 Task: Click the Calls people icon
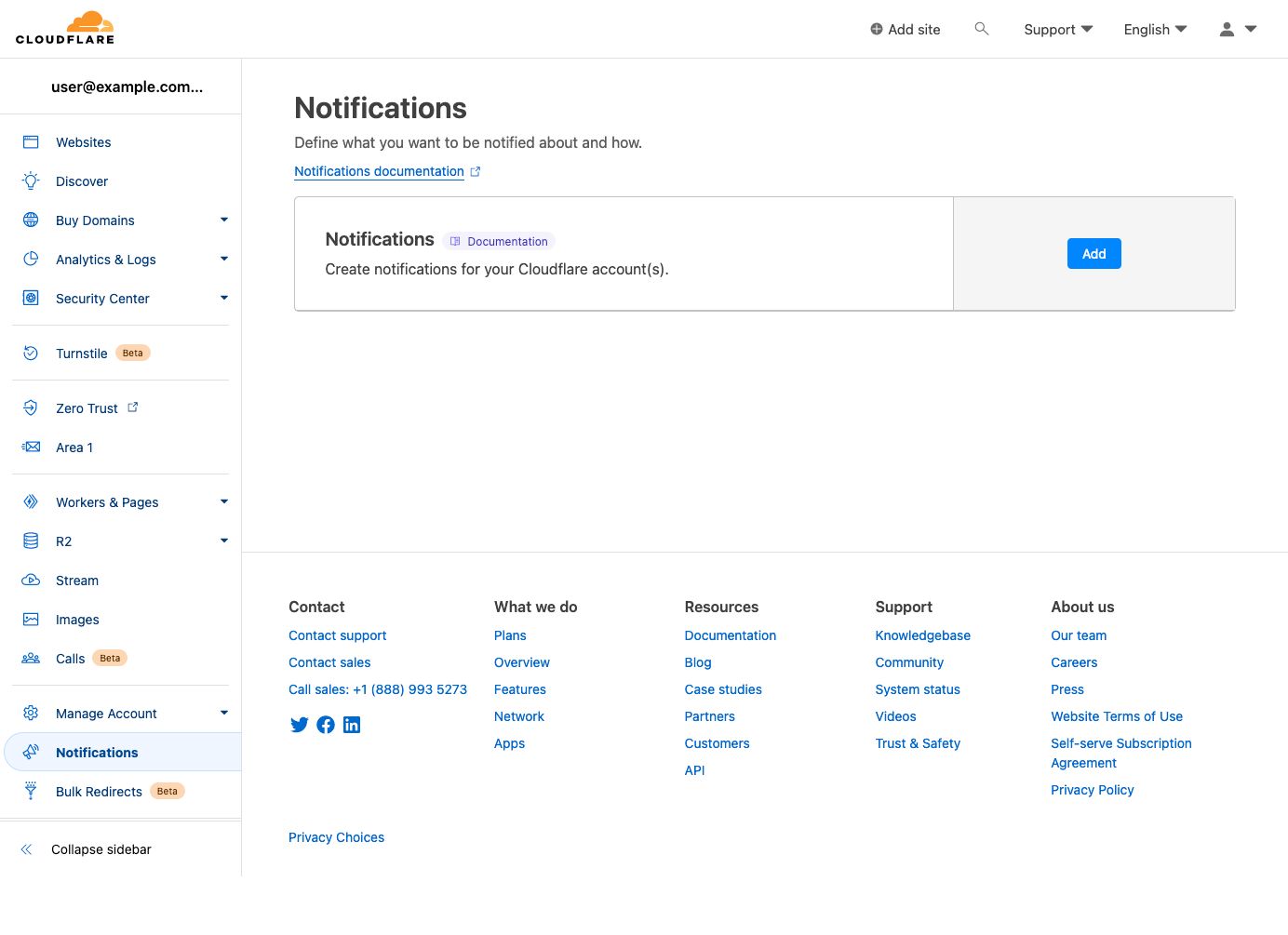point(31,658)
